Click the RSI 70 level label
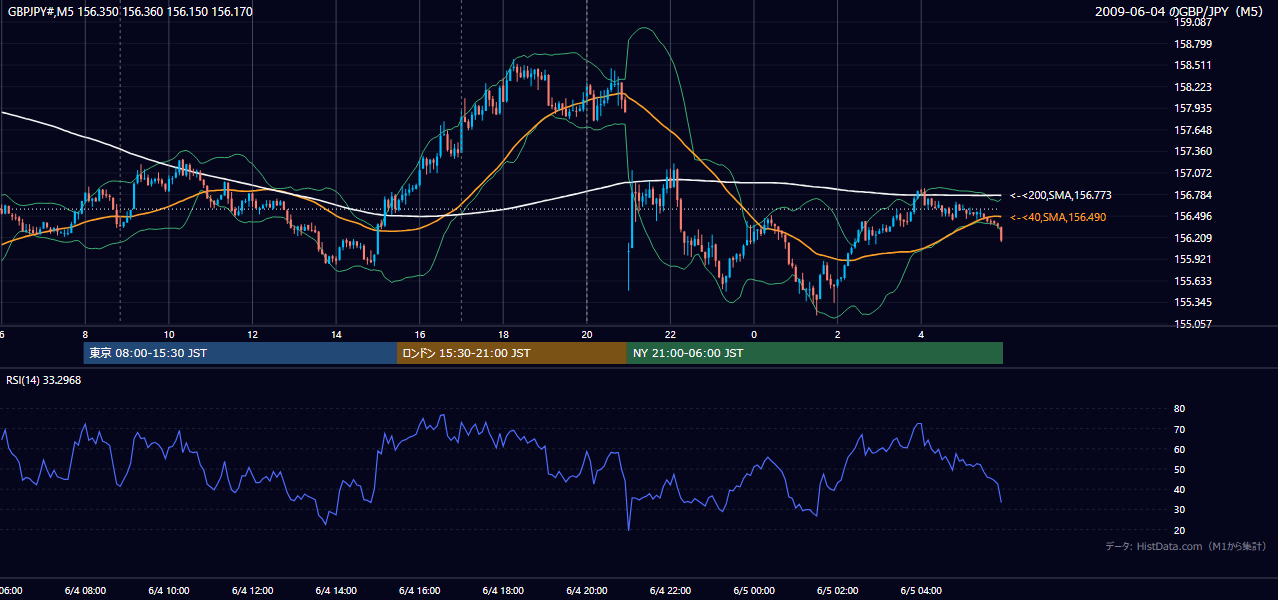Image resolution: width=1278 pixels, height=600 pixels. 1179,429
